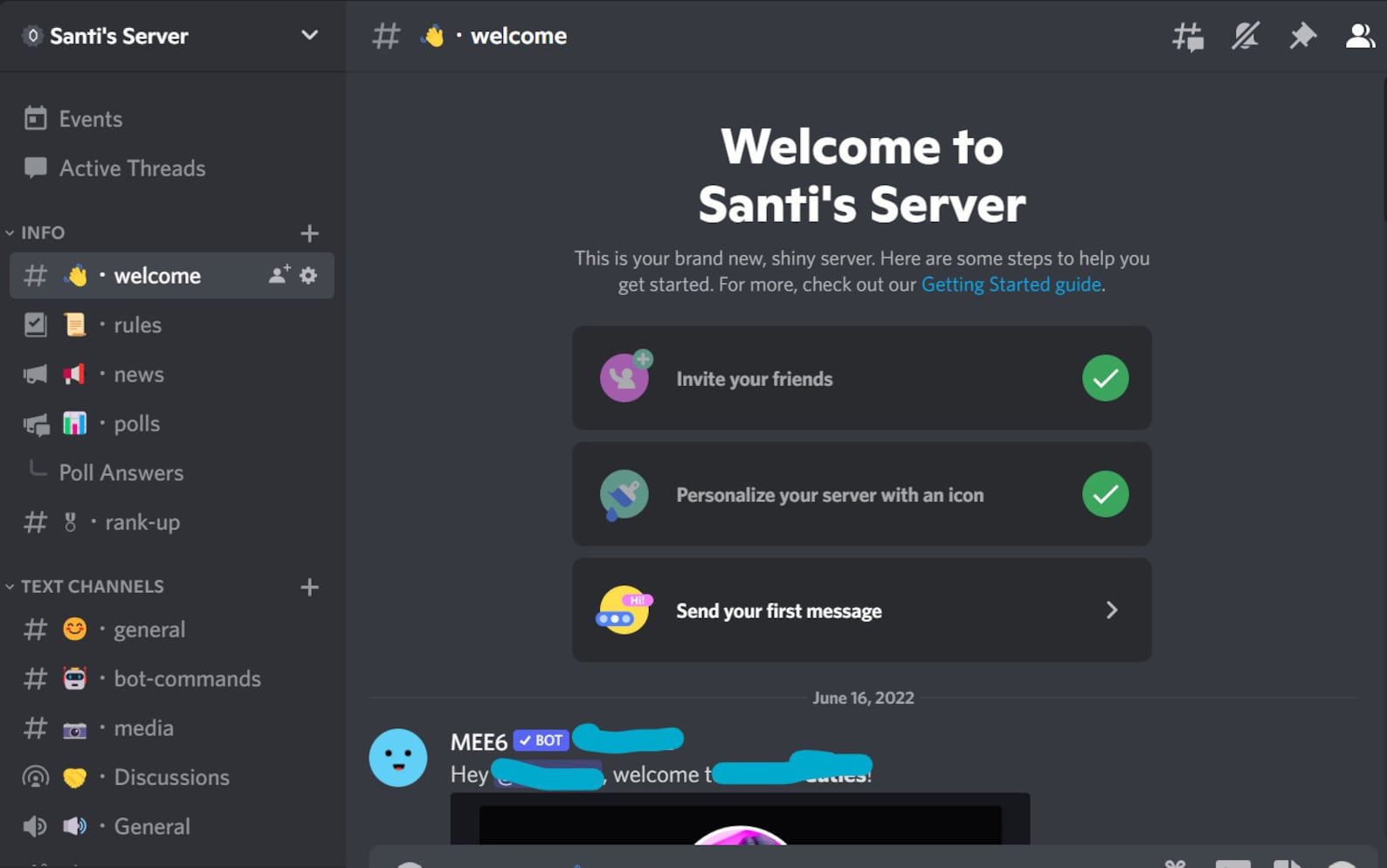Open the general text channel

pos(172,629)
